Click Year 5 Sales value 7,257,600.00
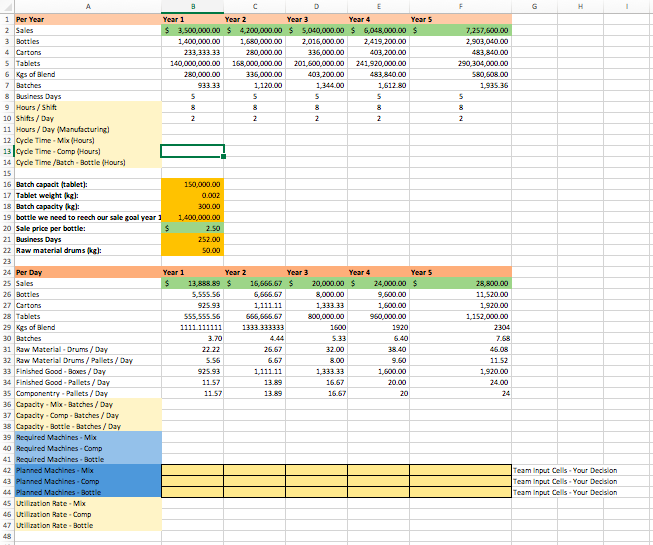Image resolution: width=653 pixels, height=545 pixels. tap(461, 30)
